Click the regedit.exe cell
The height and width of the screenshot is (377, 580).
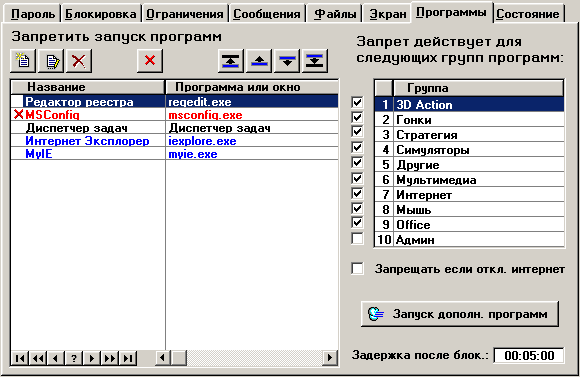click(252, 101)
